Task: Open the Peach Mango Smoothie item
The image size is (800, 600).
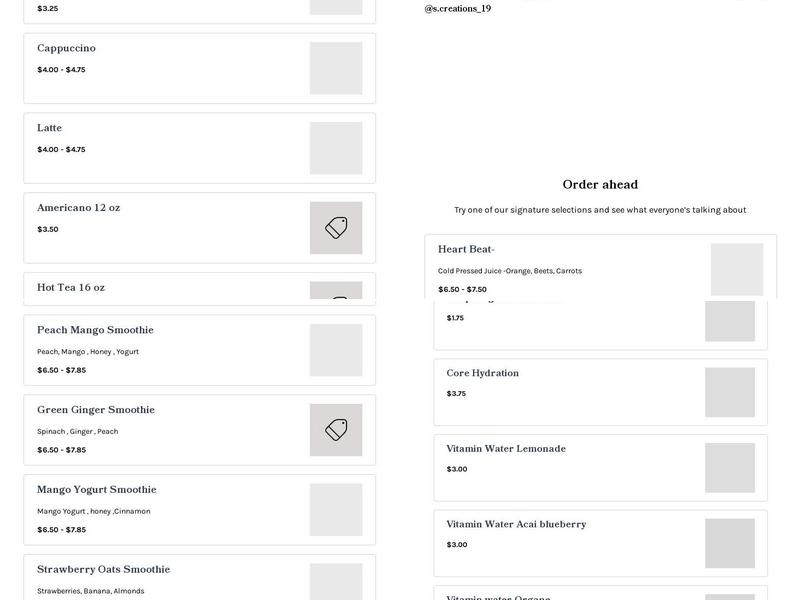Action: (x=95, y=330)
